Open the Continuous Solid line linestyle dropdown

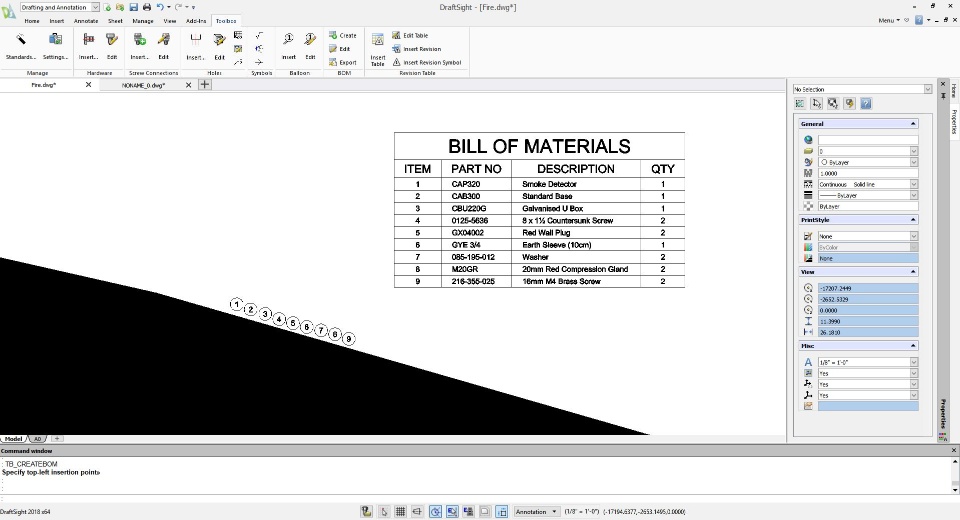click(x=913, y=184)
